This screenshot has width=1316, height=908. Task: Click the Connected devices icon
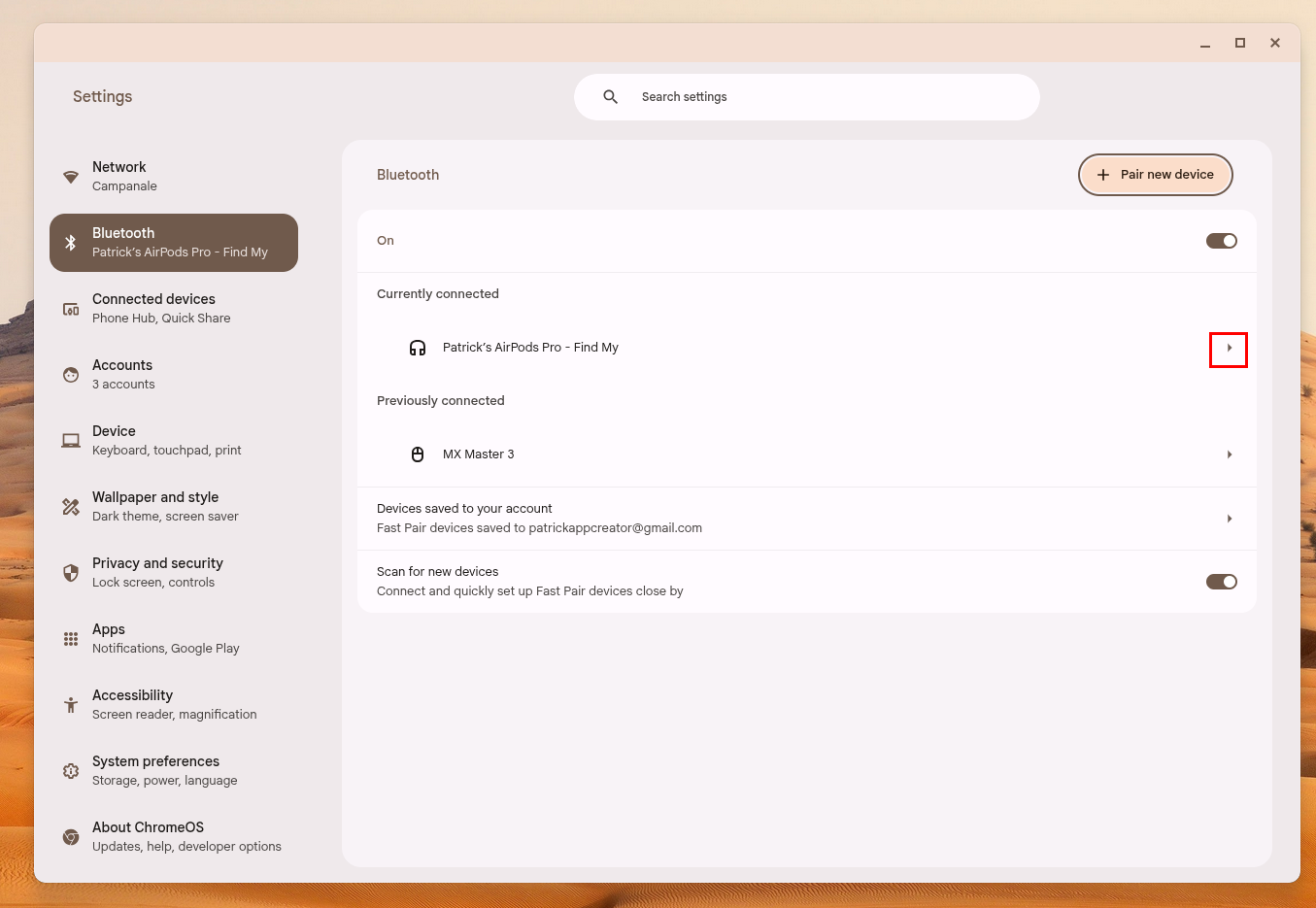point(71,309)
